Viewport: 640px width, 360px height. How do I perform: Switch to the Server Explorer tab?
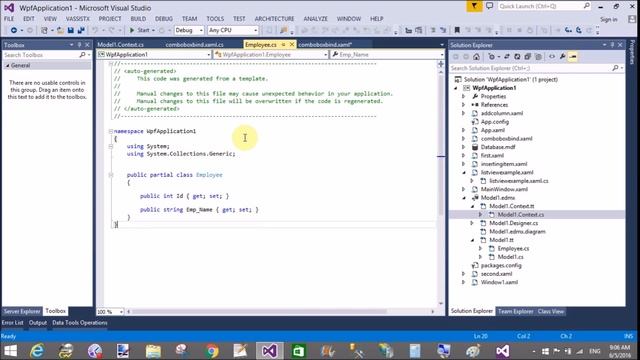coord(22,311)
